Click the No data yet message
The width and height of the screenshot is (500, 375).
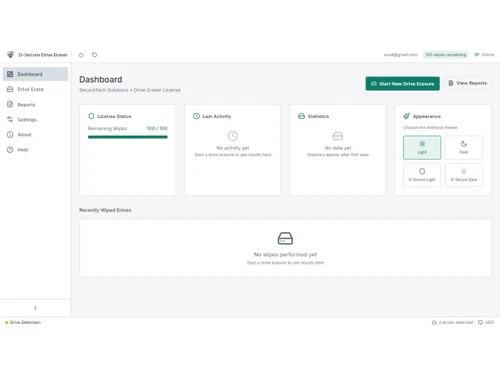pyautogui.click(x=338, y=148)
